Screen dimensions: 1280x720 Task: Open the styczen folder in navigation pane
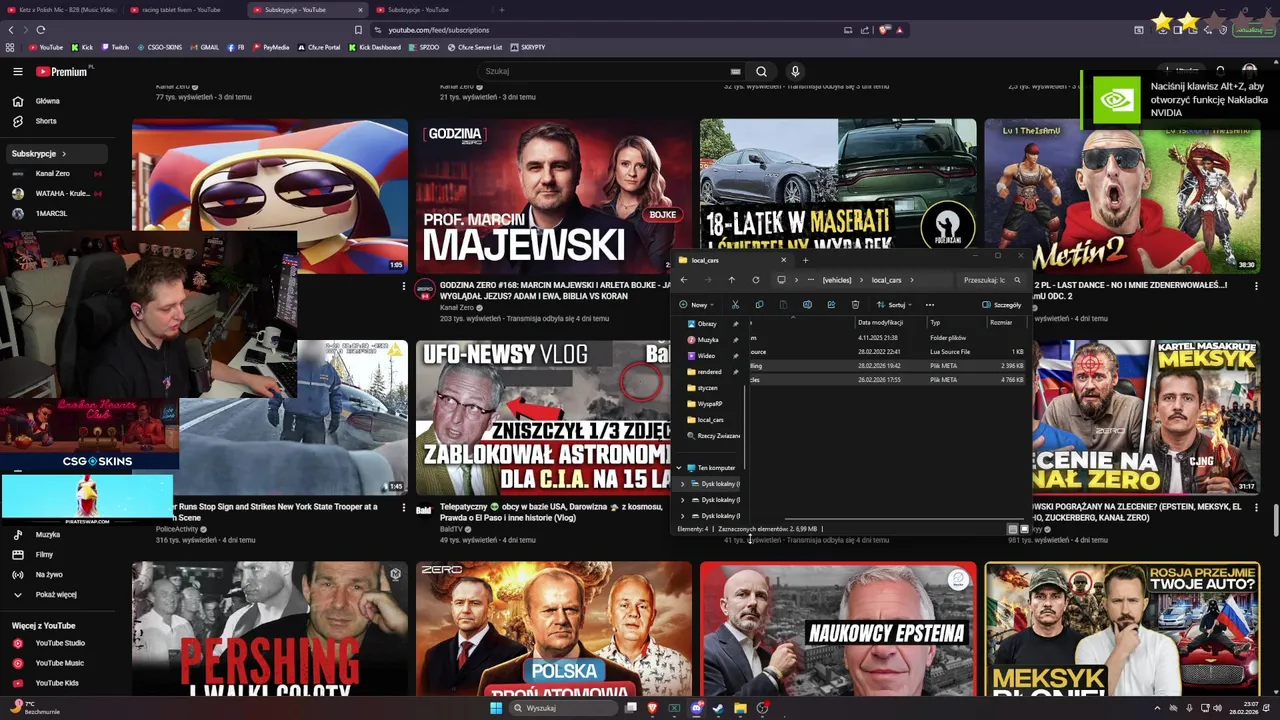point(707,388)
